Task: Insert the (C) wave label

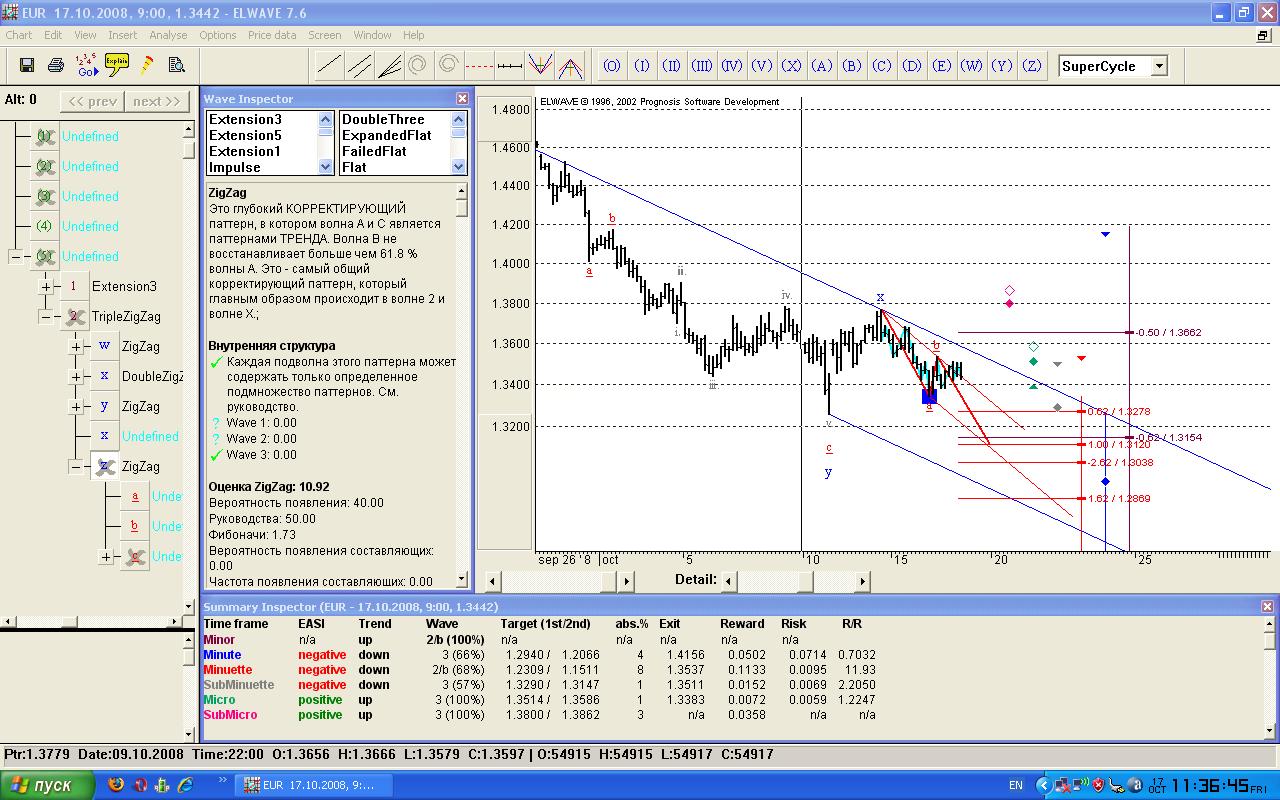Action: coord(882,66)
